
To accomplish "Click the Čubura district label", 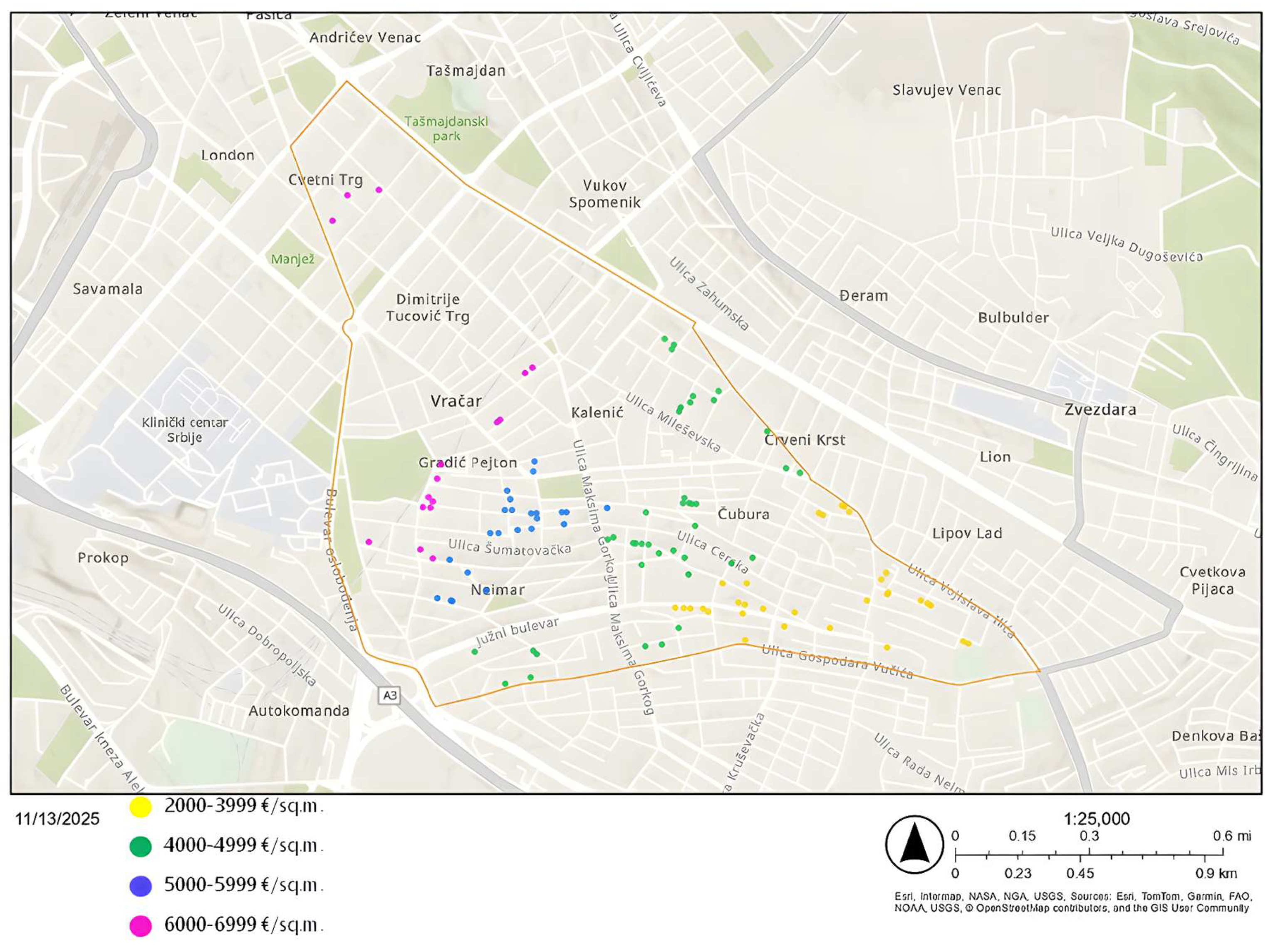I will [x=743, y=514].
